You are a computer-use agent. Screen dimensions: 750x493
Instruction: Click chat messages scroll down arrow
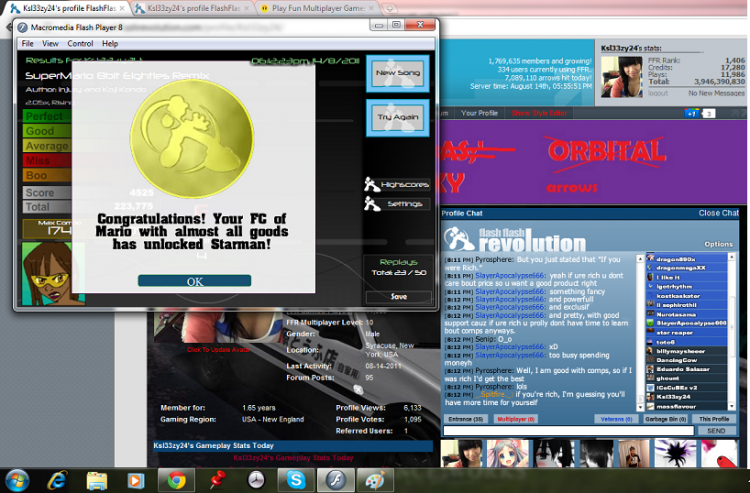pos(640,407)
